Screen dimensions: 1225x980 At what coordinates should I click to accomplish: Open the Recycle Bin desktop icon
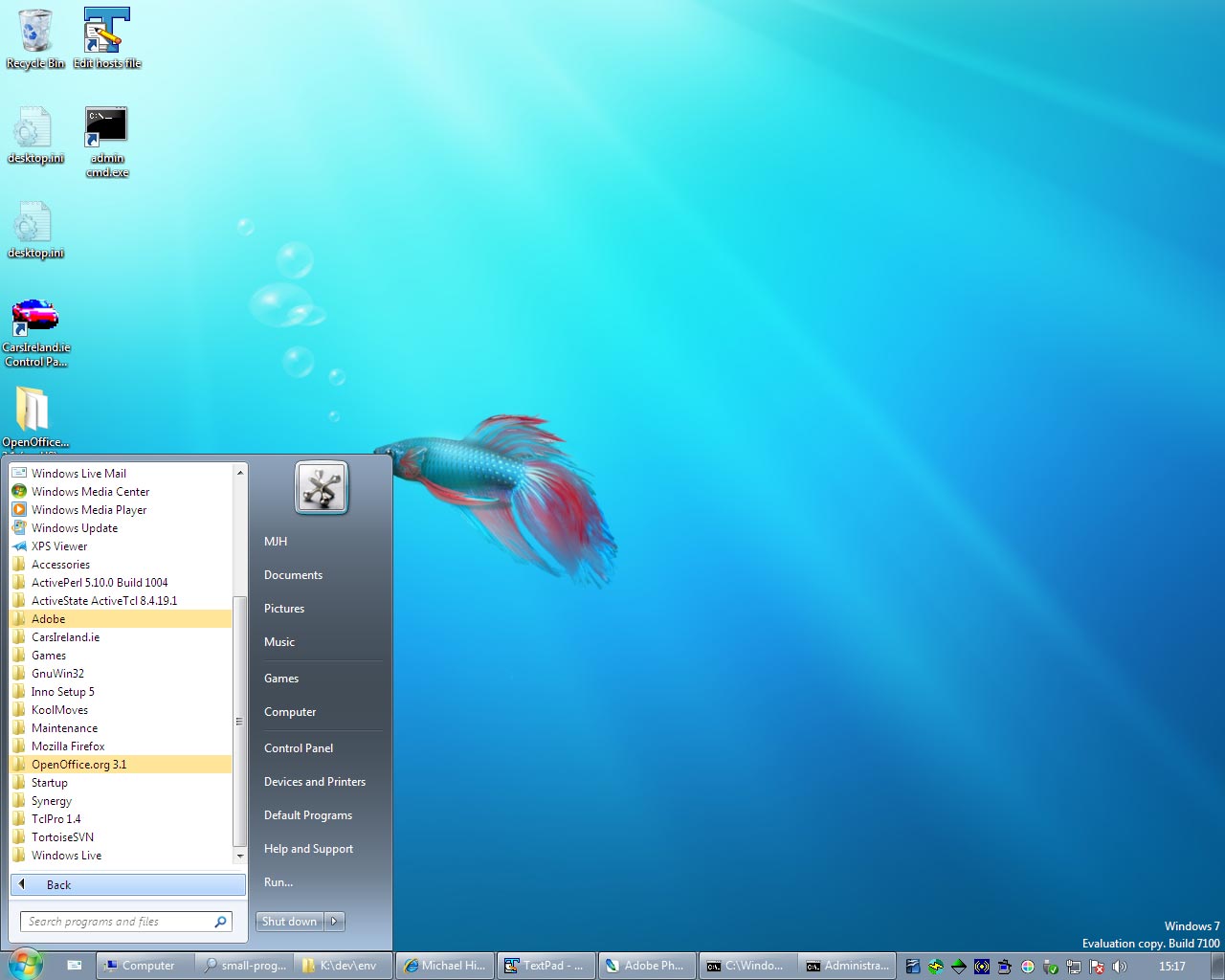pos(35,39)
